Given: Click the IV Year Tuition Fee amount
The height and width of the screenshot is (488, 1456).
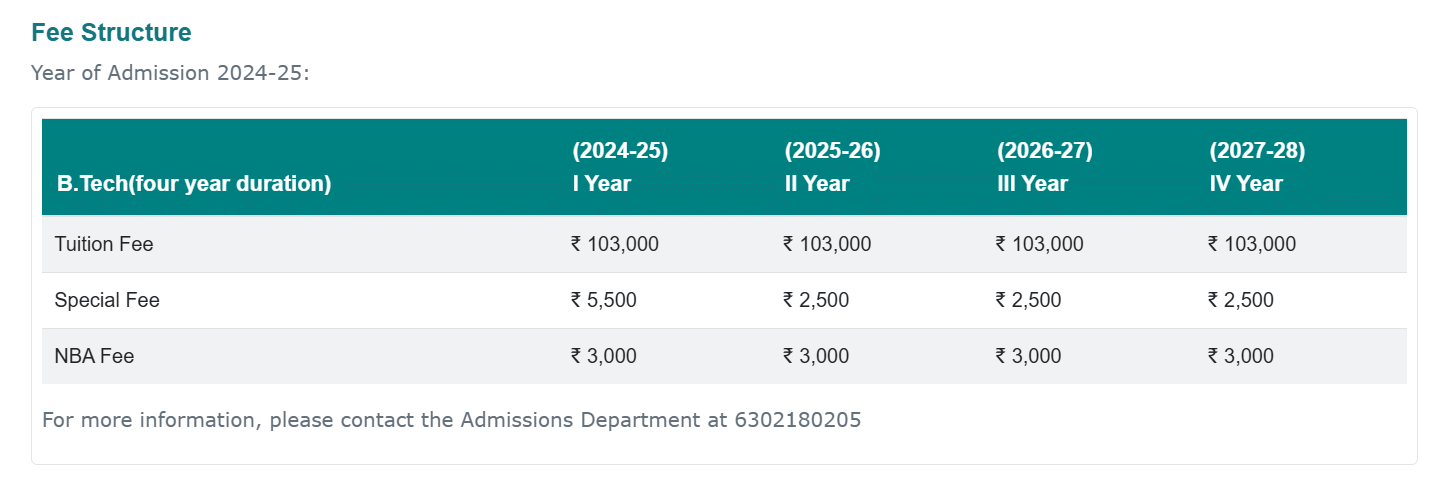Looking at the screenshot, I should click(1252, 244).
